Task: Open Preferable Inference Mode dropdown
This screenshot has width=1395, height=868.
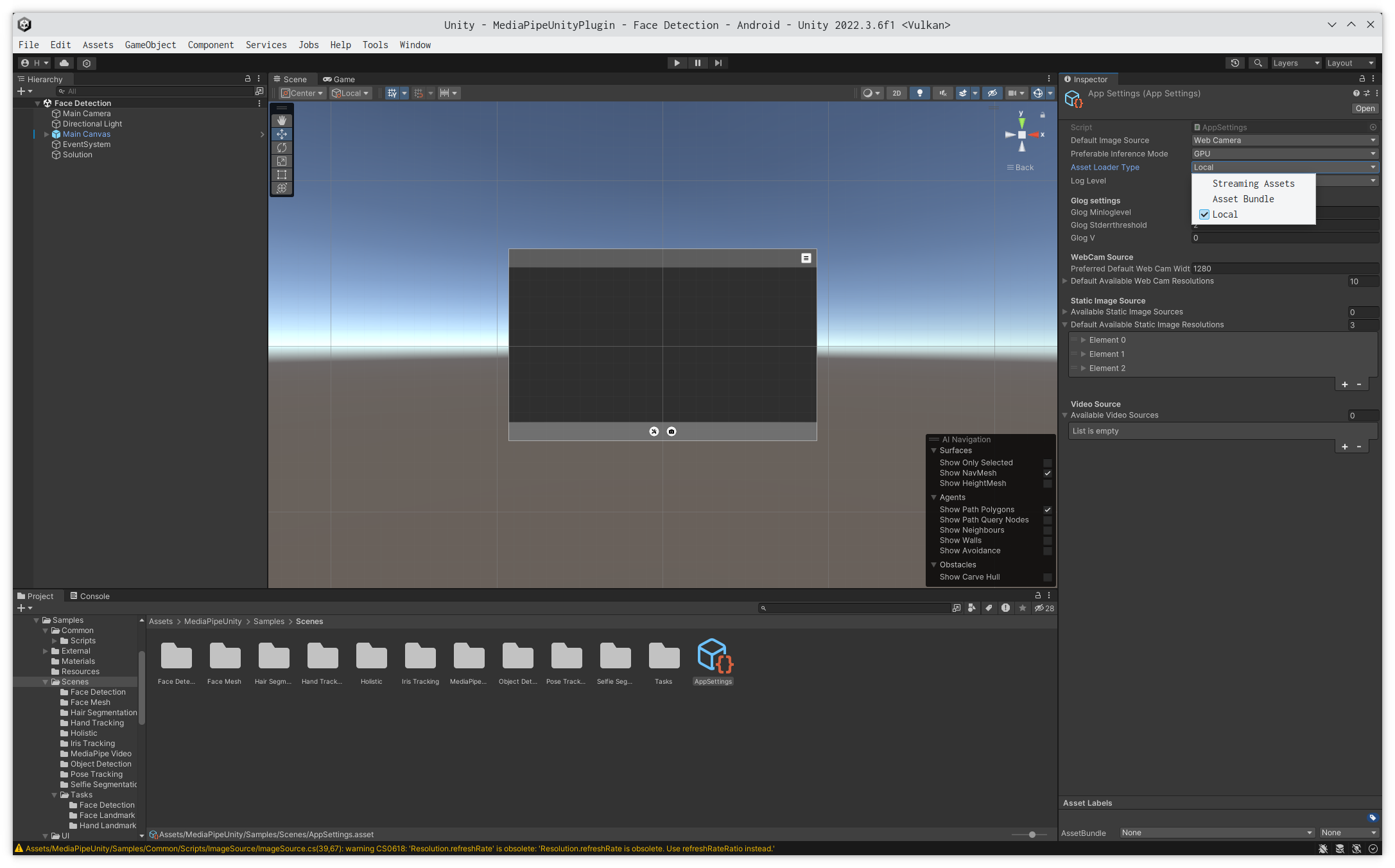Action: (x=1285, y=154)
